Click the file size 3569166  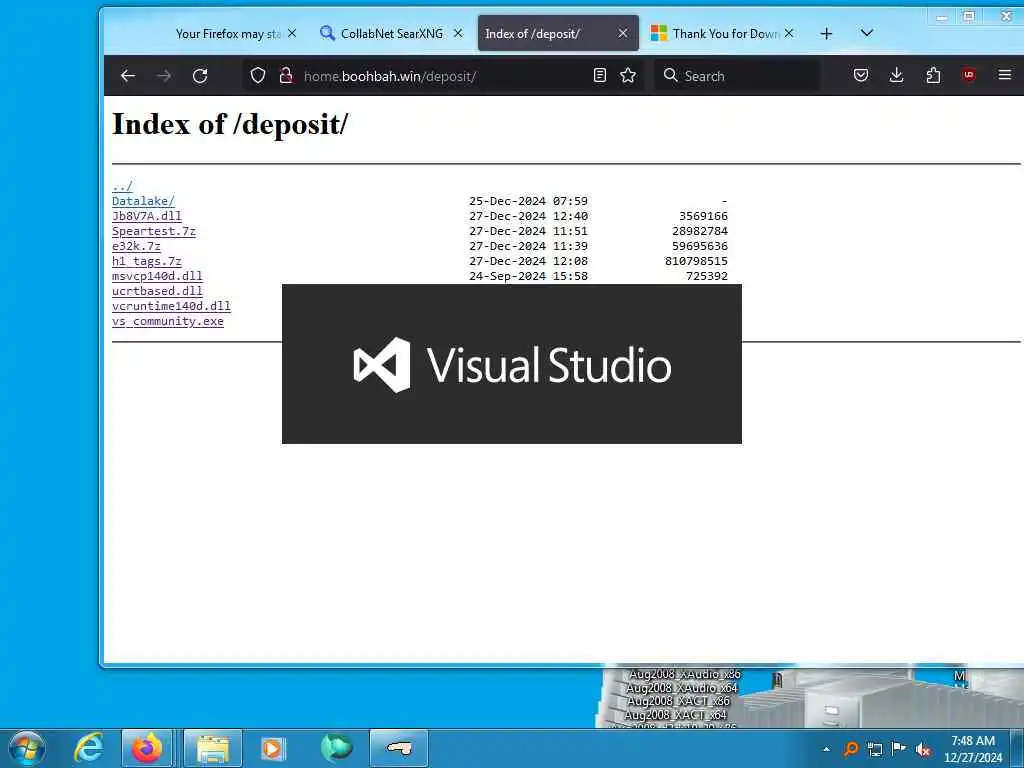coord(703,216)
